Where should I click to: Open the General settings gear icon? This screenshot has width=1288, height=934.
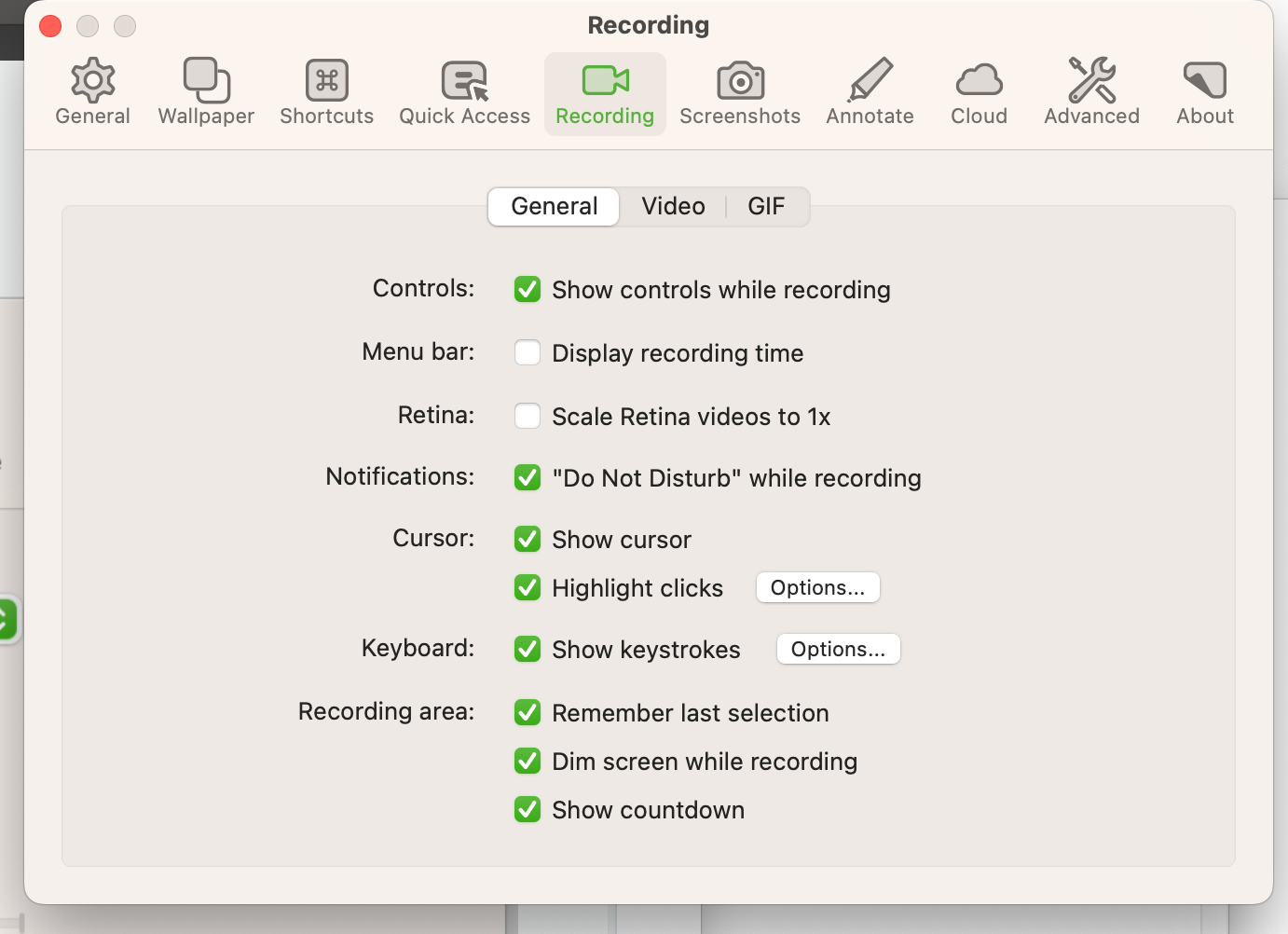click(x=92, y=90)
